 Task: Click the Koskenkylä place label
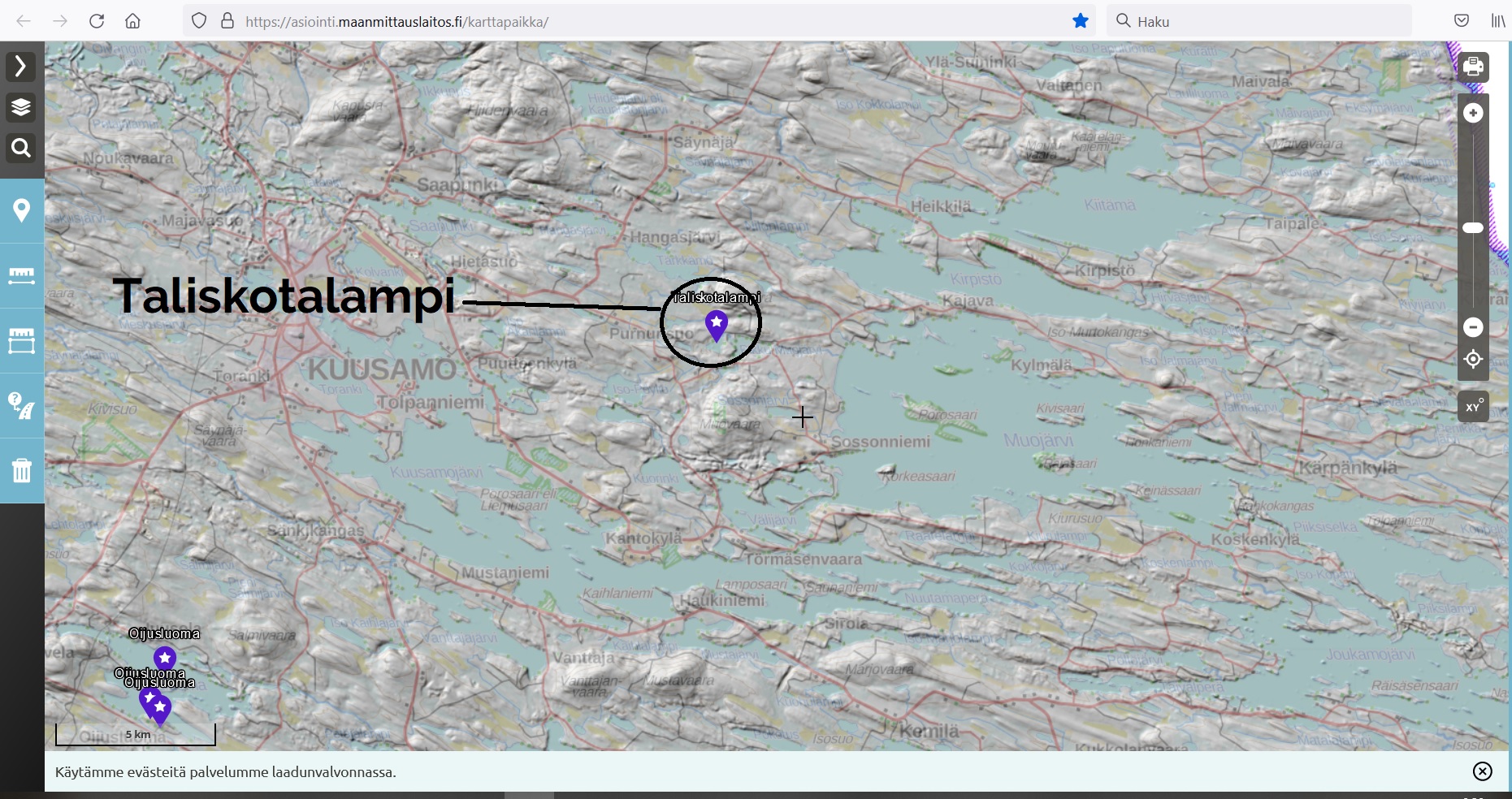click(x=1255, y=539)
